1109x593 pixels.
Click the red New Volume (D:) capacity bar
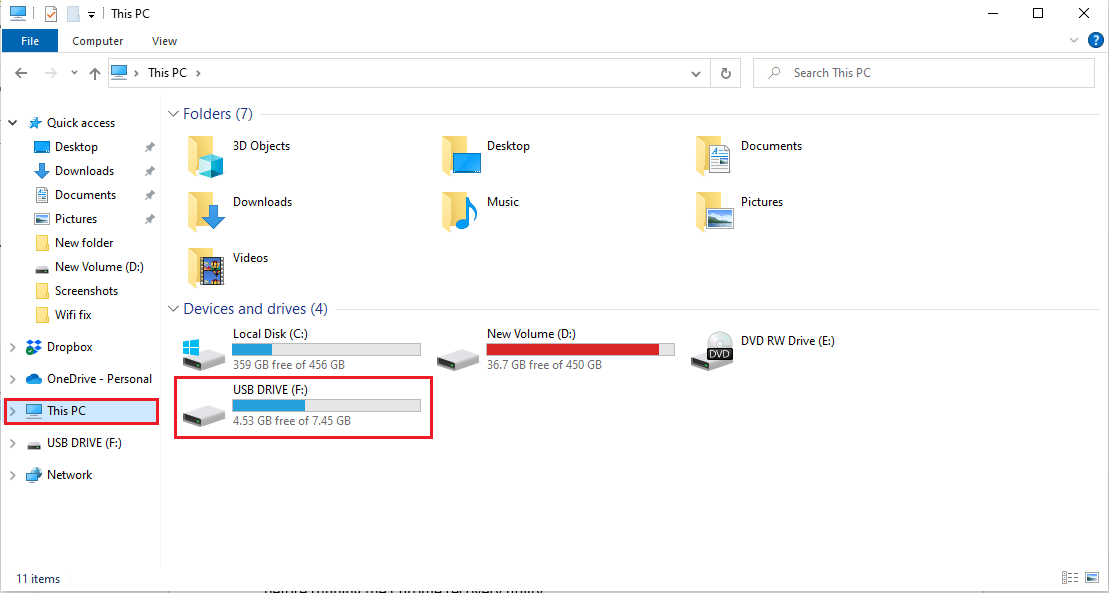click(x=580, y=350)
